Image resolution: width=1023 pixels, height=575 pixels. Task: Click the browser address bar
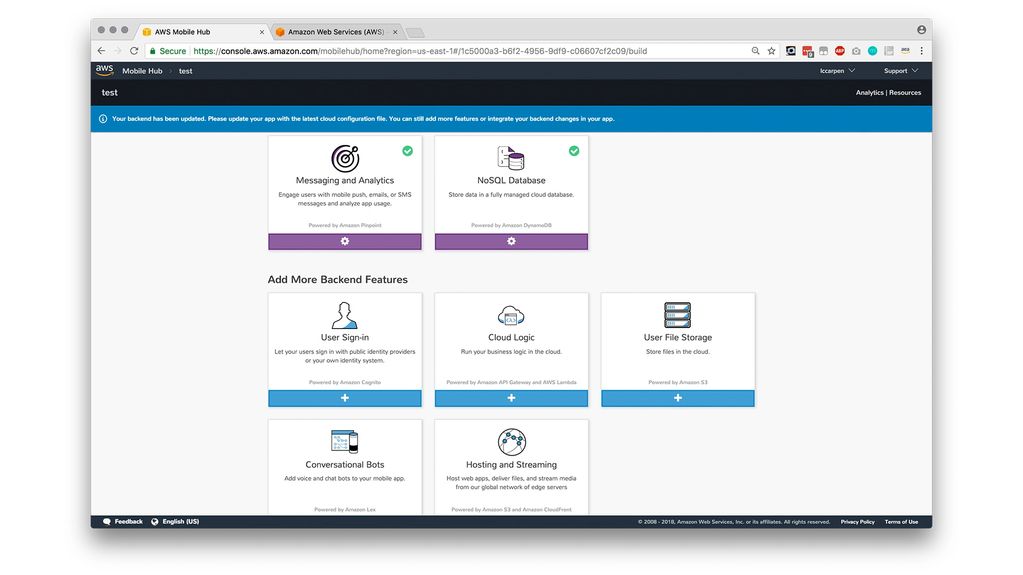[x=450, y=51]
